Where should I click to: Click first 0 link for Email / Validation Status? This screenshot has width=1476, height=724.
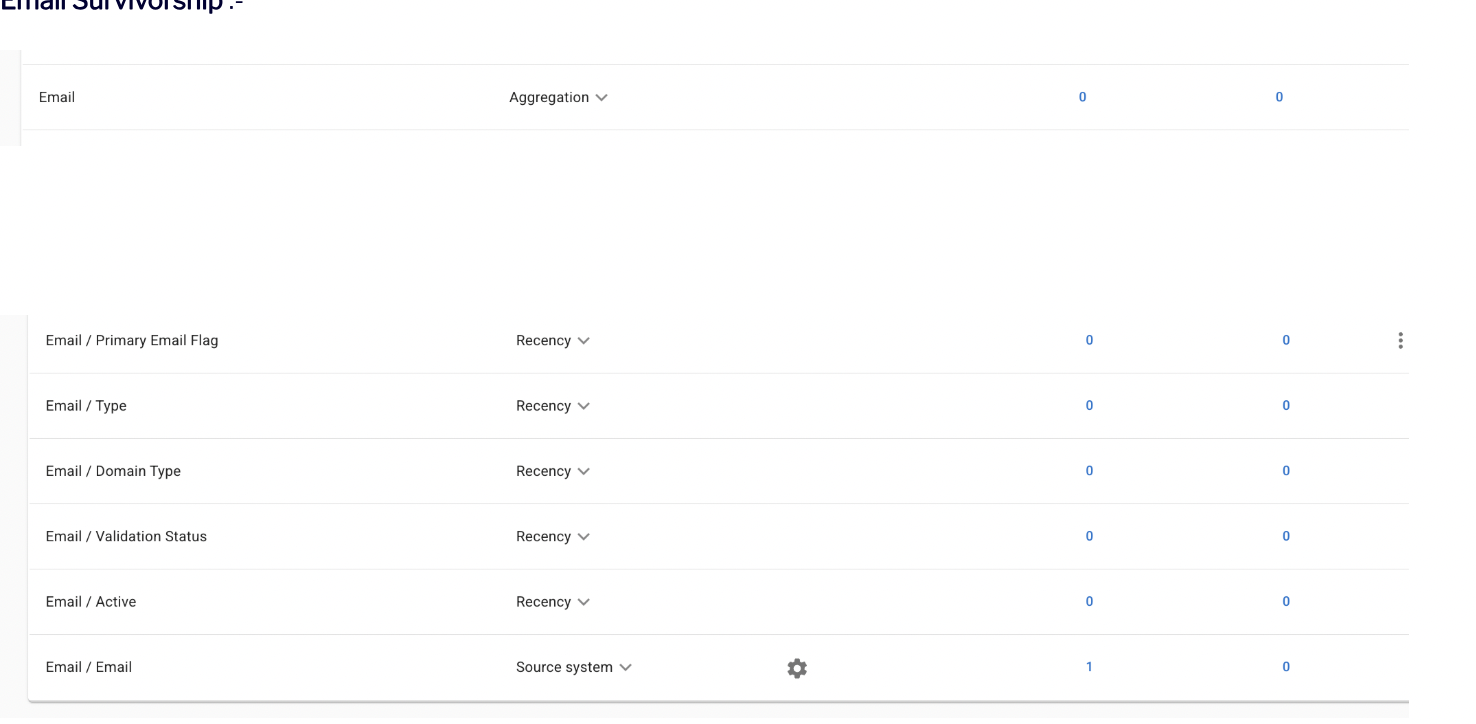[x=1089, y=537]
